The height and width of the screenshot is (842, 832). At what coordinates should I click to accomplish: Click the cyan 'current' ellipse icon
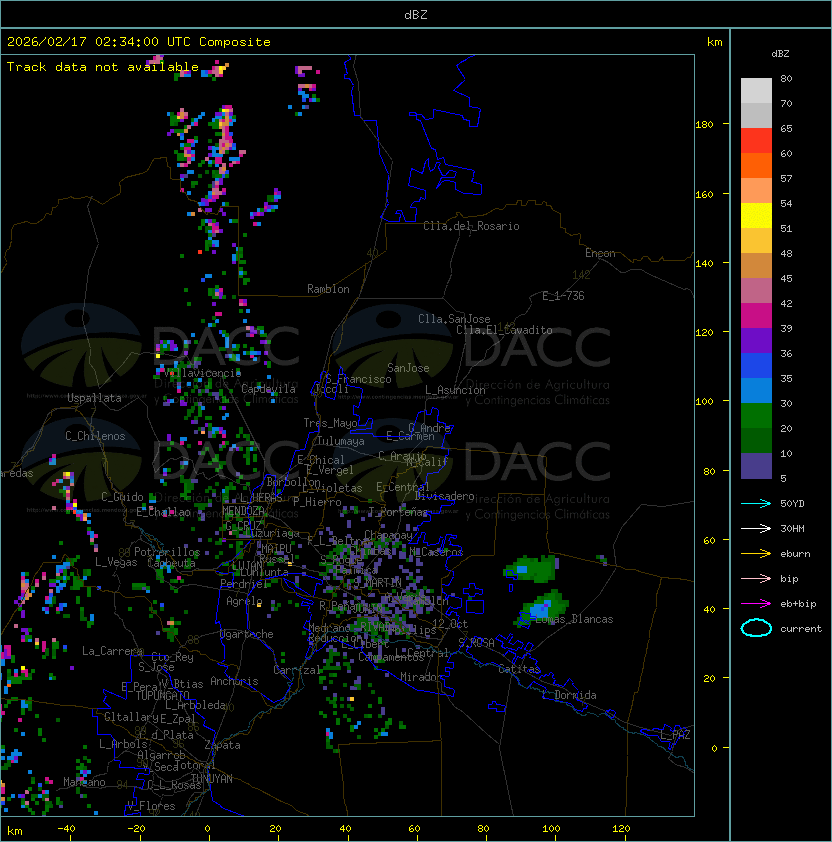(756, 628)
